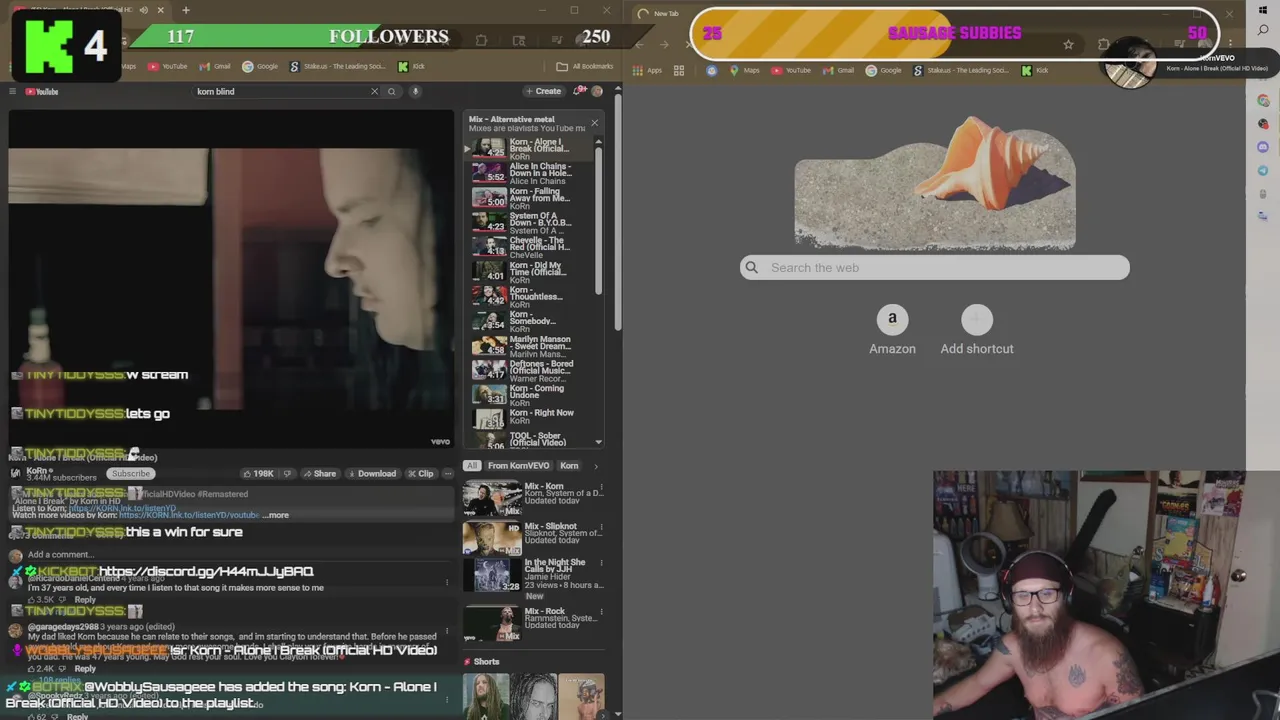This screenshot has height=720, width=1280.
Task: Play Korn - Right Now from the mix
Action: [x=530, y=419]
